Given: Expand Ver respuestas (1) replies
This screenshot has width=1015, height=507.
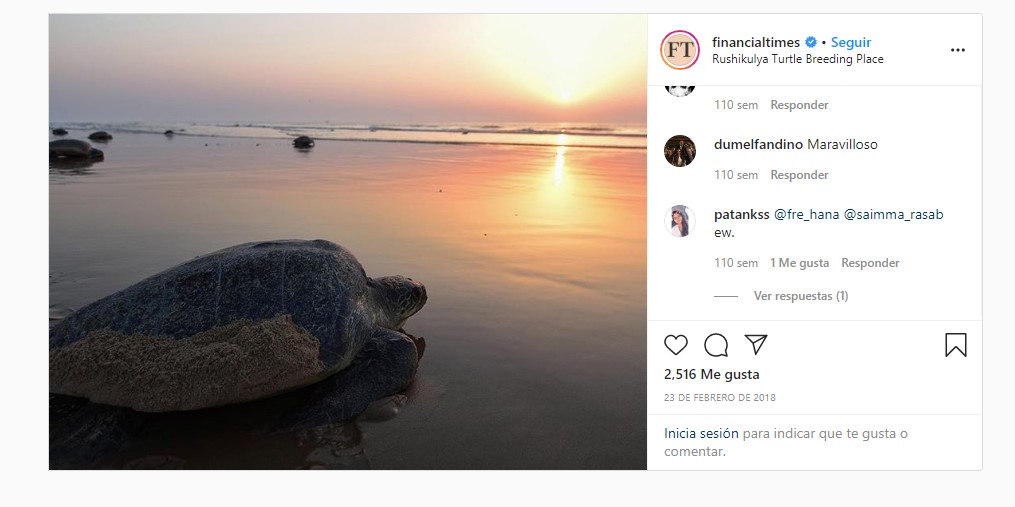Looking at the screenshot, I should pos(801,296).
